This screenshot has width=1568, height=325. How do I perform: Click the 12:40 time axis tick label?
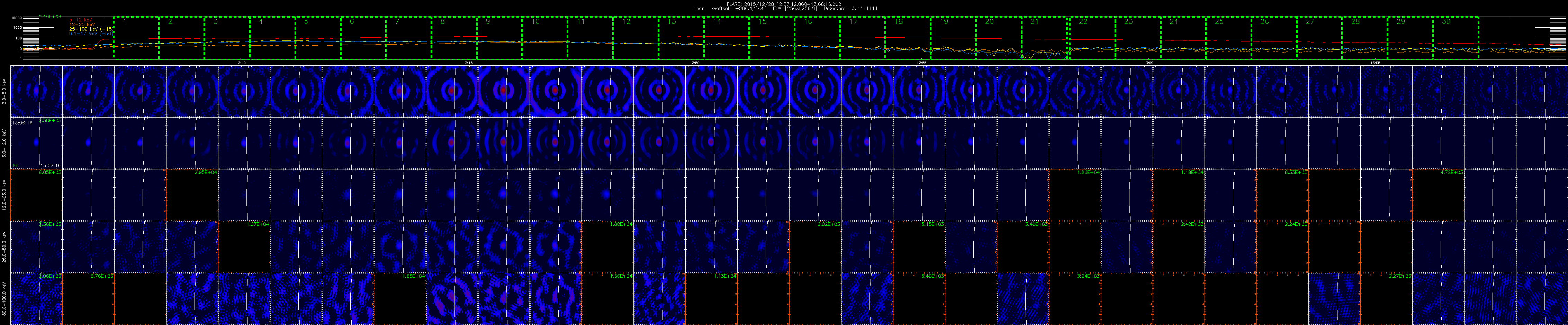(241, 63)
